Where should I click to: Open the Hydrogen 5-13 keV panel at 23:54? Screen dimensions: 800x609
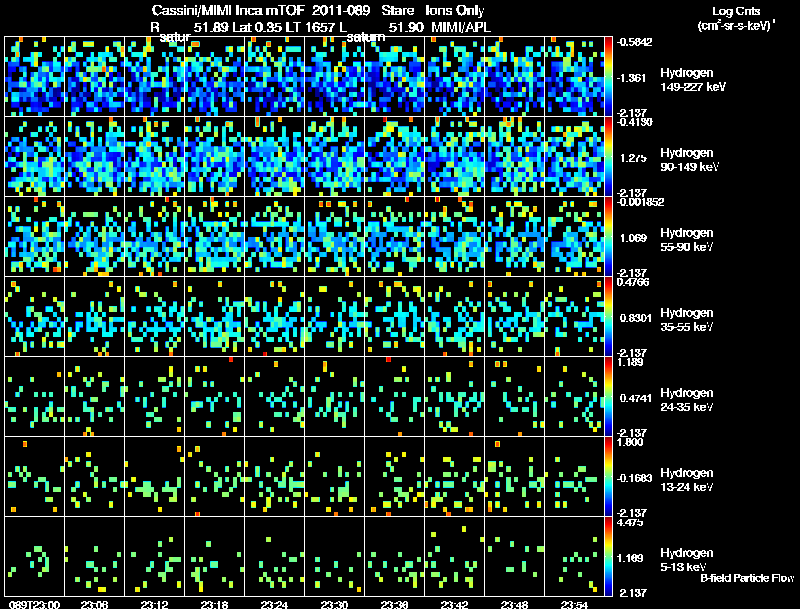[x=574, y=556]
